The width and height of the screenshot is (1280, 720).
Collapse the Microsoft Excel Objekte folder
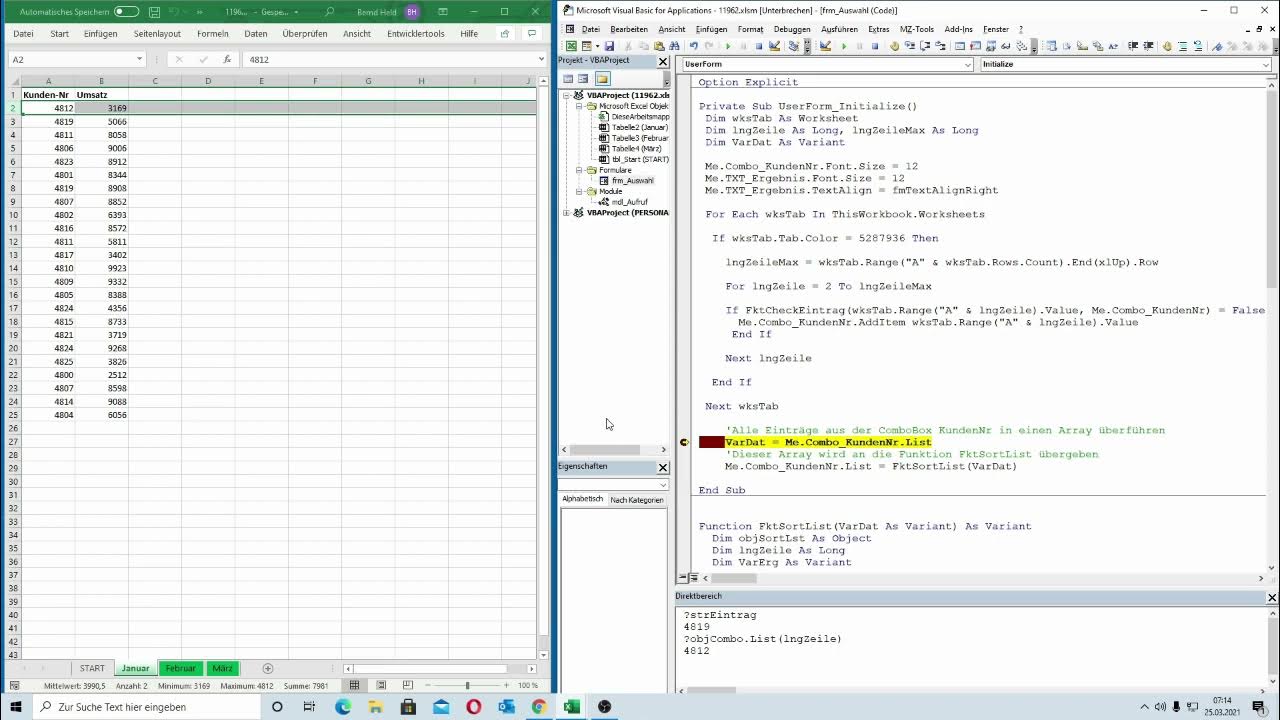579,106
